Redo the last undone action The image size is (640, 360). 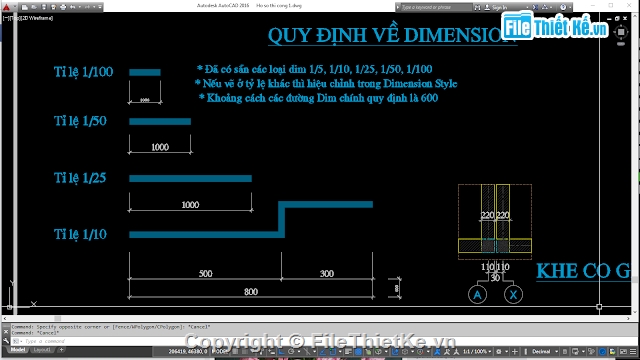(87, 7)
